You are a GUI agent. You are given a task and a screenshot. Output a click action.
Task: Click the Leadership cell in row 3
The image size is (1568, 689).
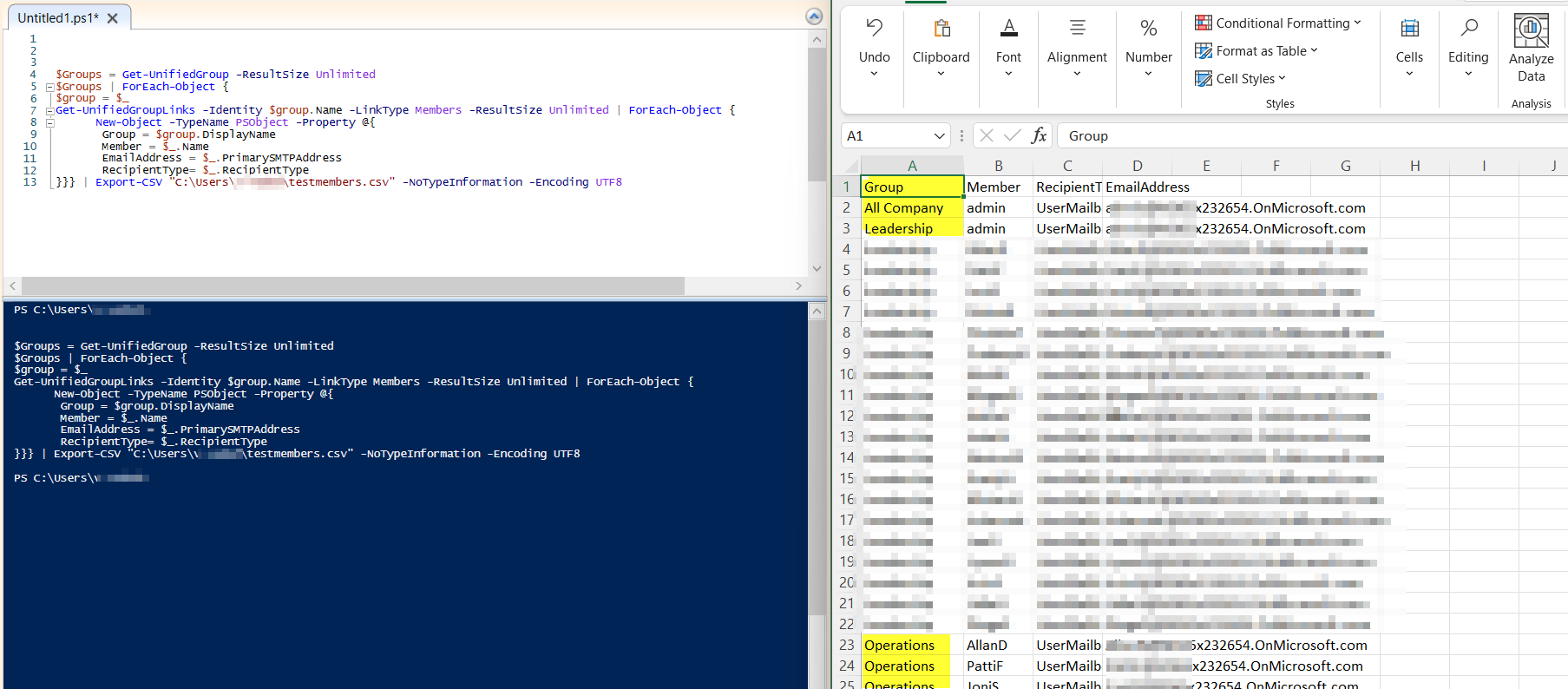(x=912, y=228)
